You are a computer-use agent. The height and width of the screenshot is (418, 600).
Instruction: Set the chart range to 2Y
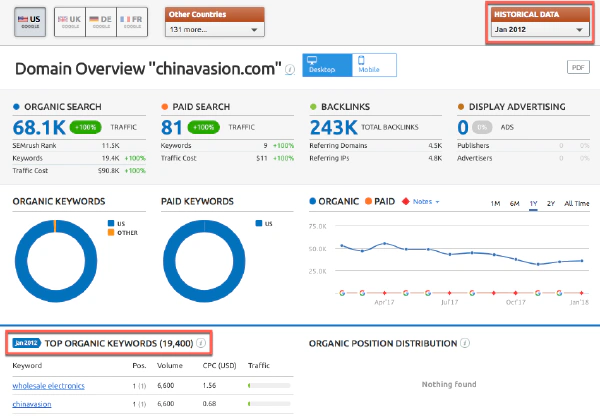[x=551, y=203]
